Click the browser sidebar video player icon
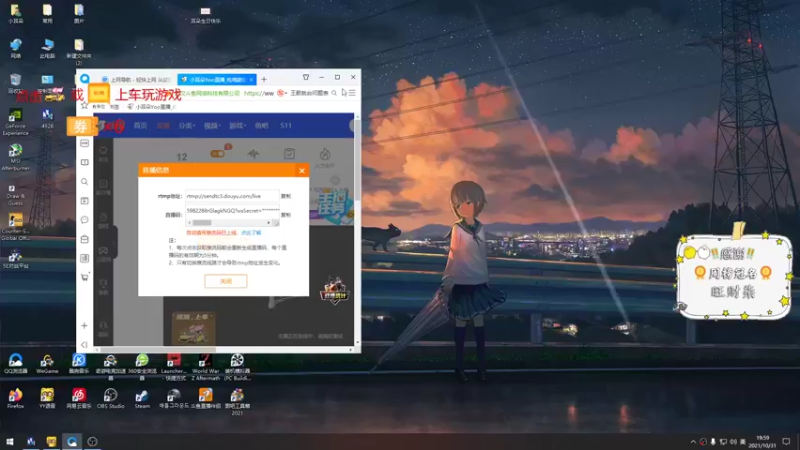This screenshot has width=800, height=450. [85, 201]
